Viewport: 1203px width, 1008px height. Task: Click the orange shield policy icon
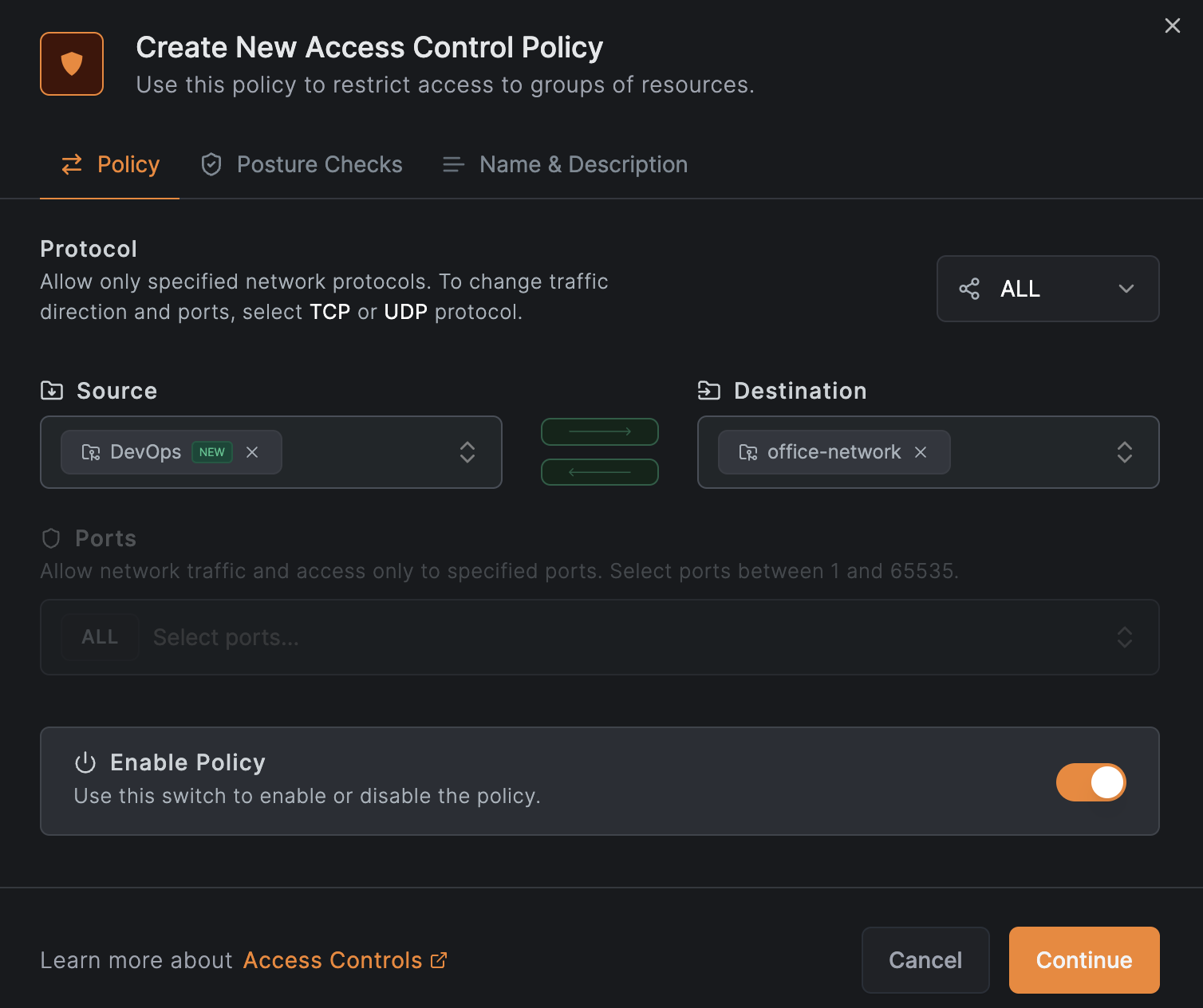coord(72,64)
